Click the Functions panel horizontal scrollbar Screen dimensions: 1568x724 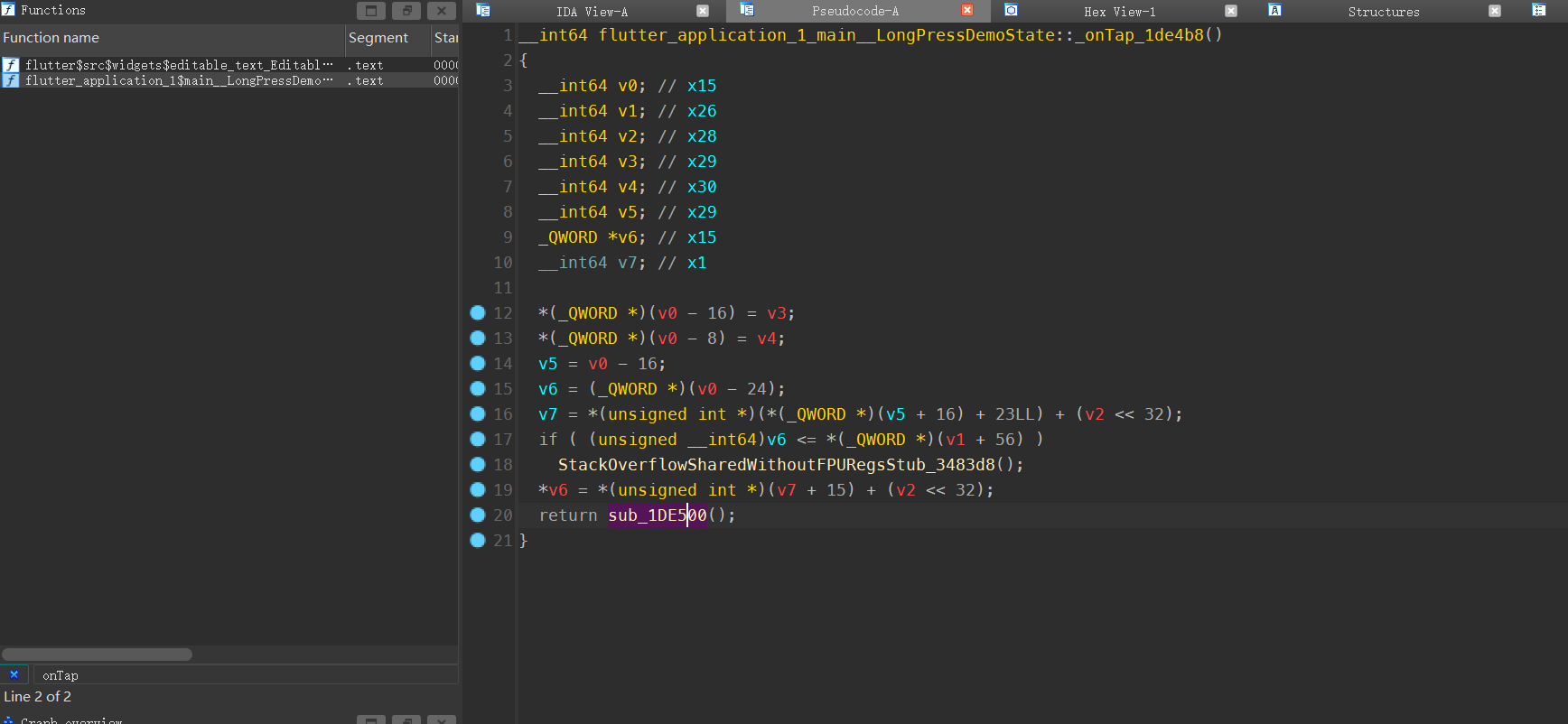(x=97, y=654)
